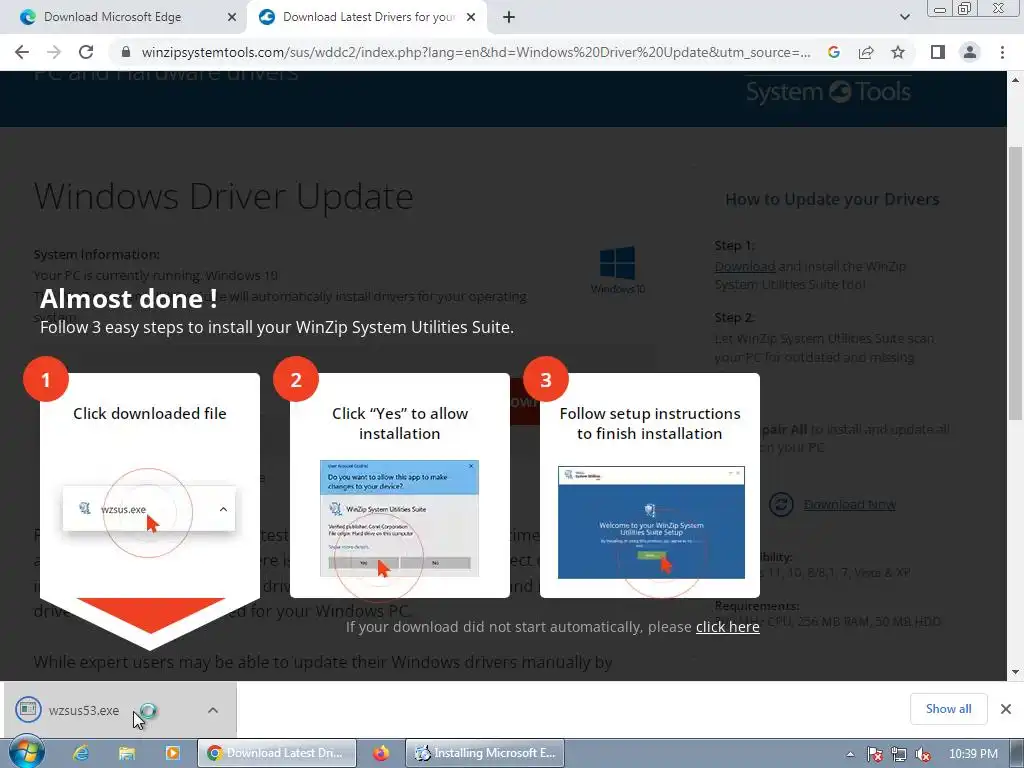Open Windows Media Player from taskbar
1024x768 pixels.
coord(172,753)
